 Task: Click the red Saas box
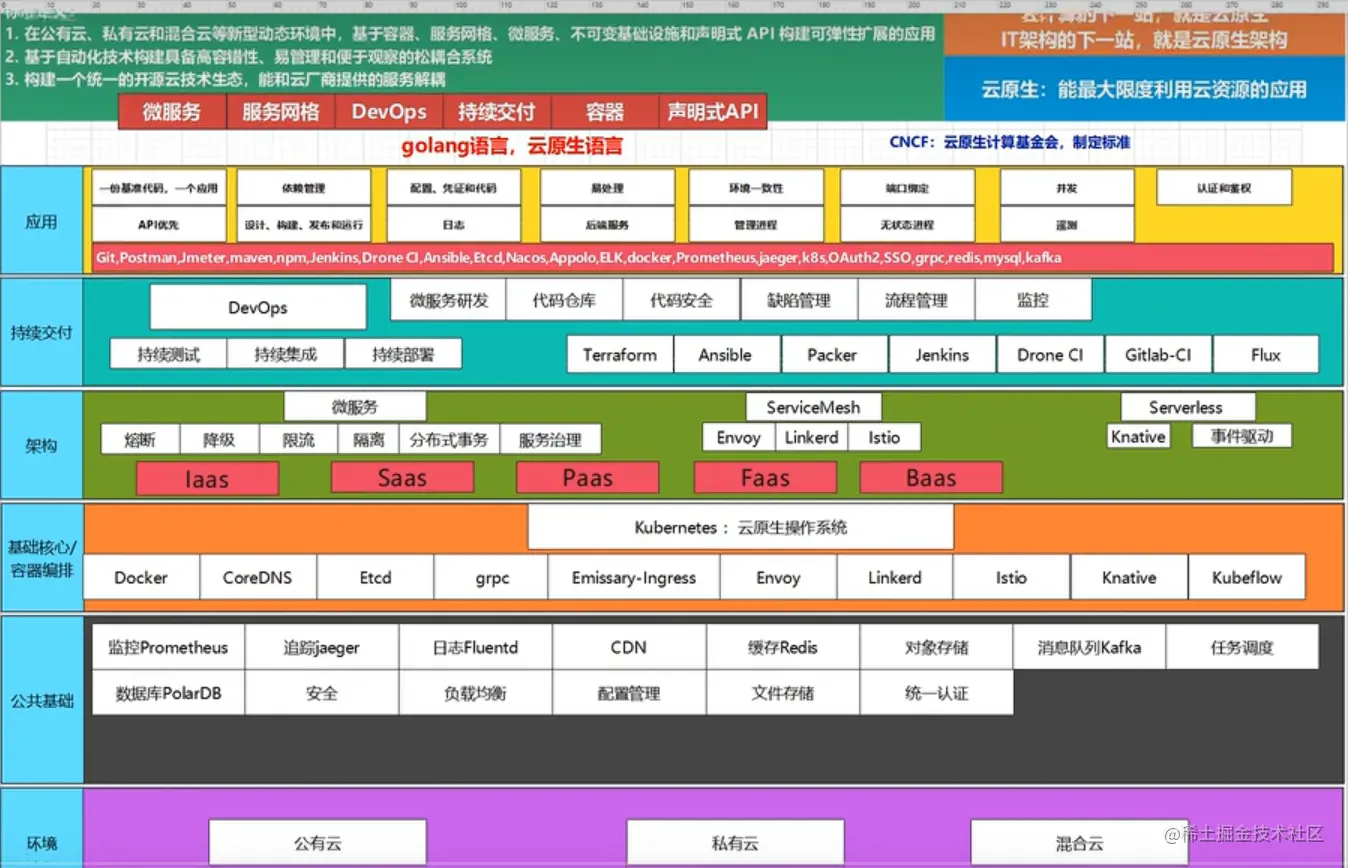402,478
